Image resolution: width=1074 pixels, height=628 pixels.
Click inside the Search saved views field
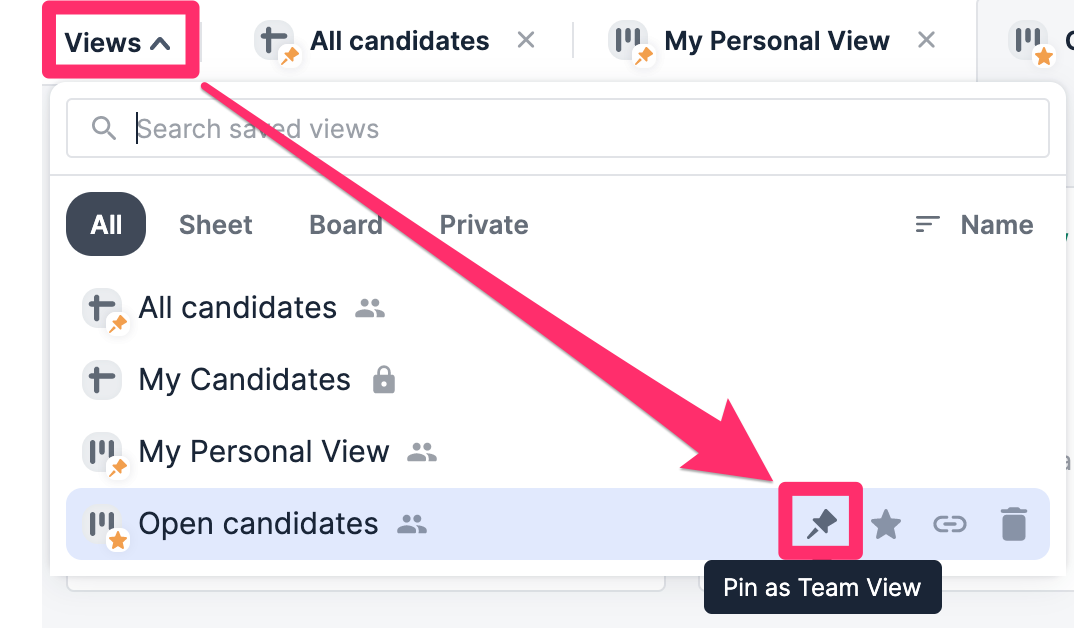(400, 128)
